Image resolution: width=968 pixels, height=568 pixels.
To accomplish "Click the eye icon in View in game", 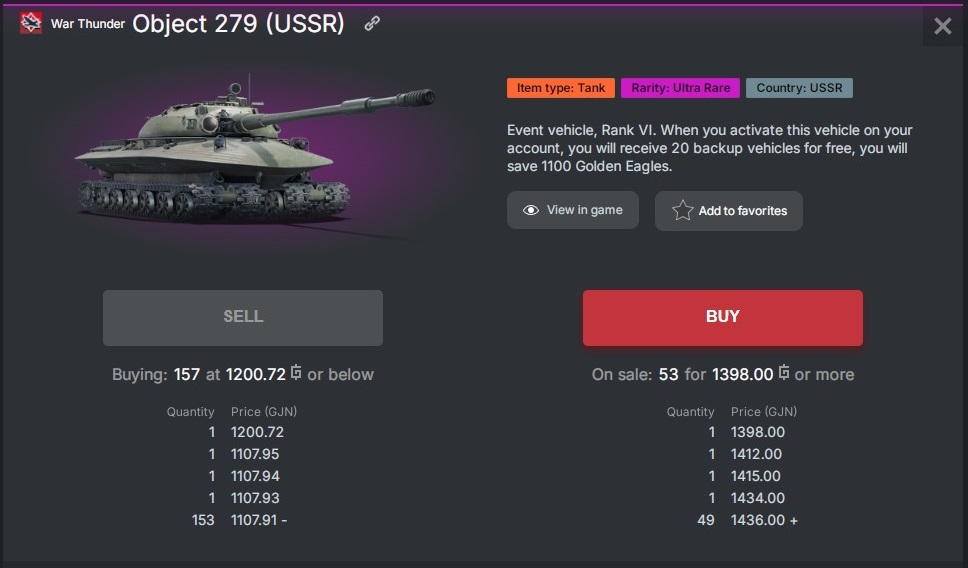I will pyautogui.click(x=531, y=210).
